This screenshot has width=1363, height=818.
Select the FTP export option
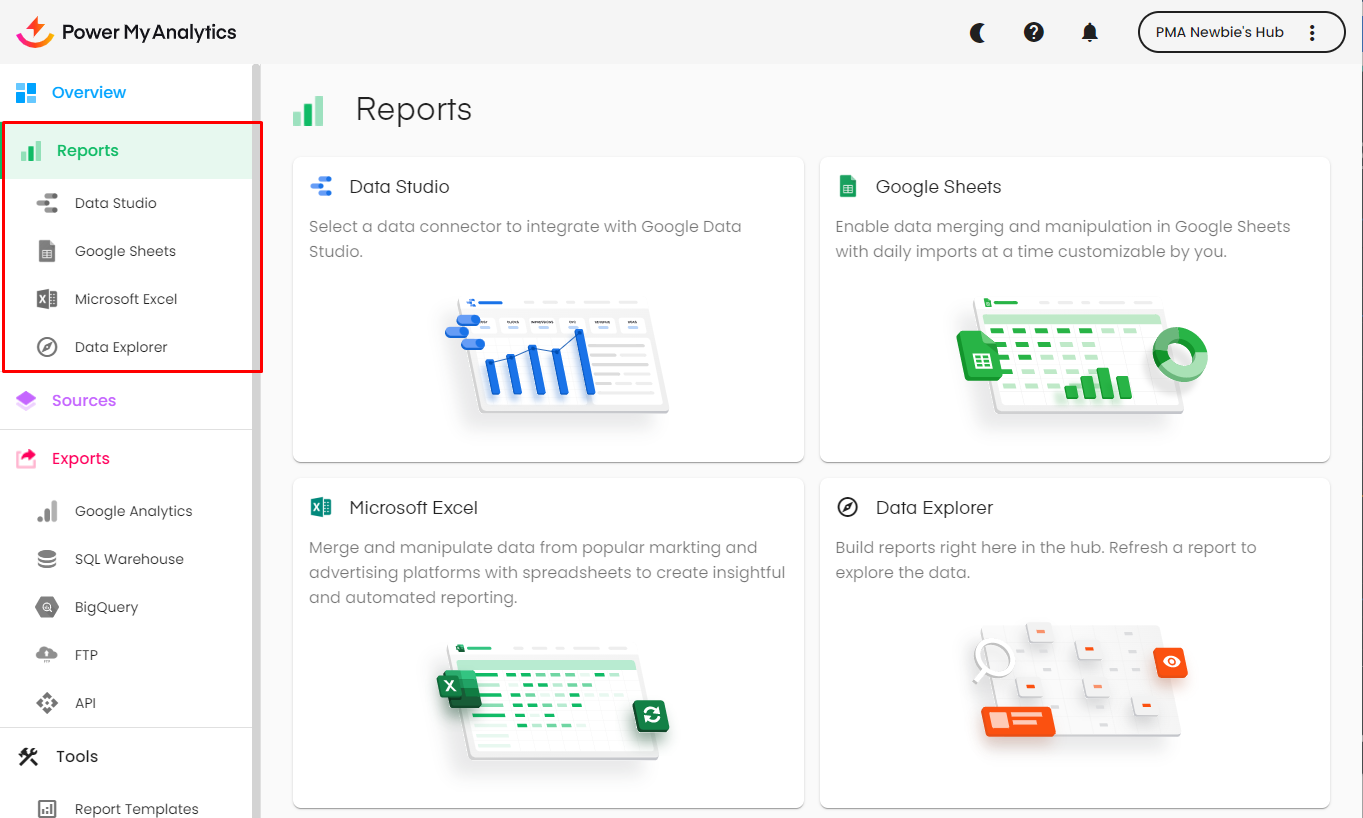86,655
